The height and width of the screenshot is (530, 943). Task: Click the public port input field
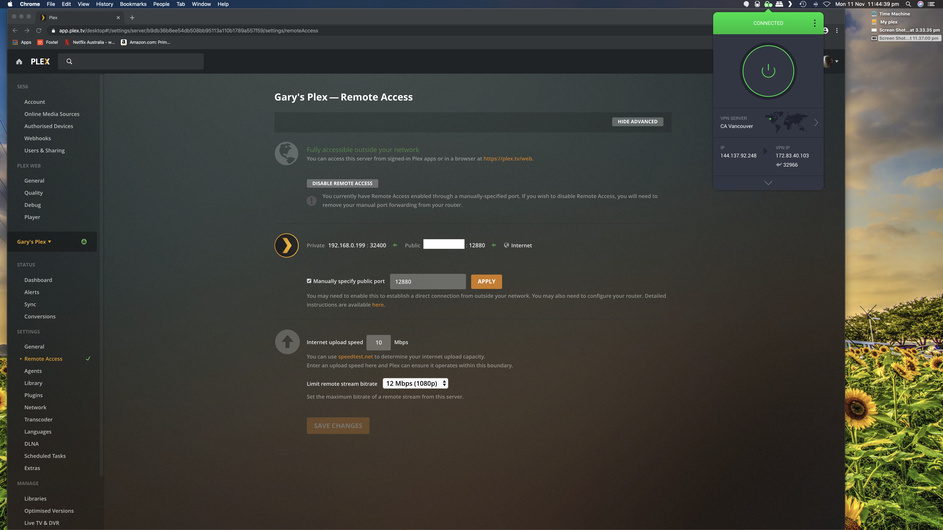click(x=428, y=282)
